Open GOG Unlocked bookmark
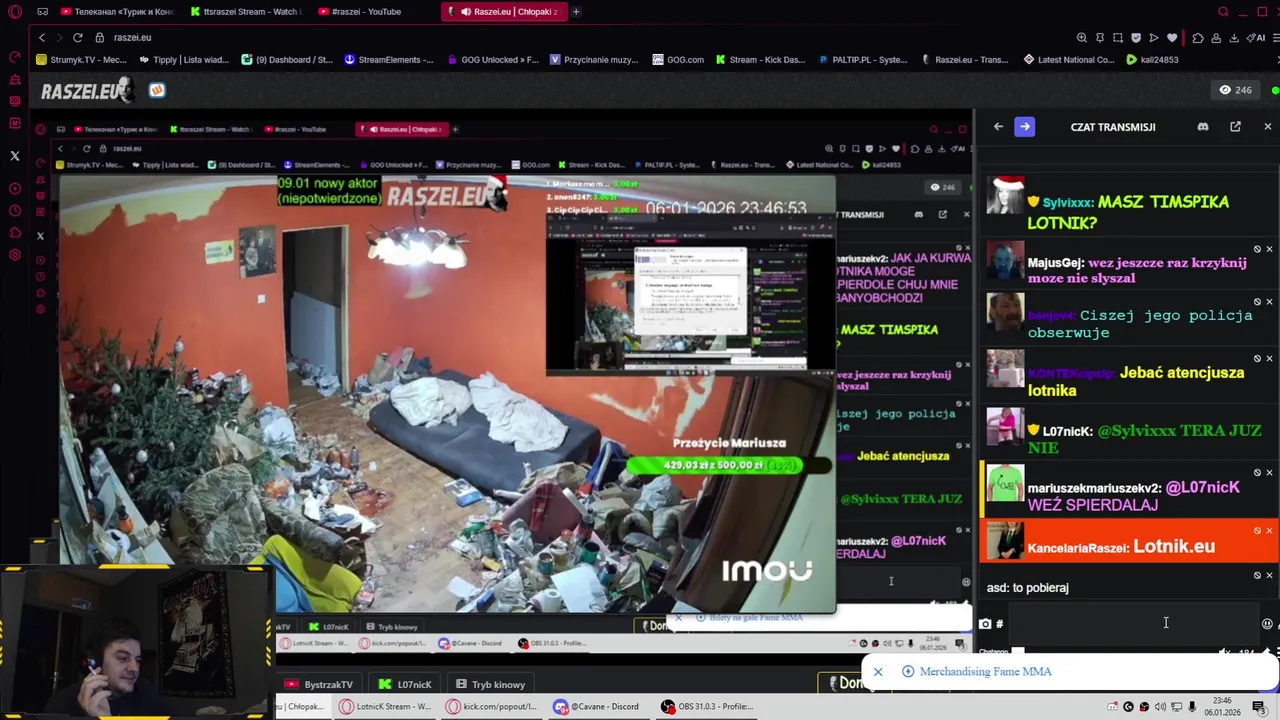Screen dimensions: 1280x720 [x=493, y=60]
